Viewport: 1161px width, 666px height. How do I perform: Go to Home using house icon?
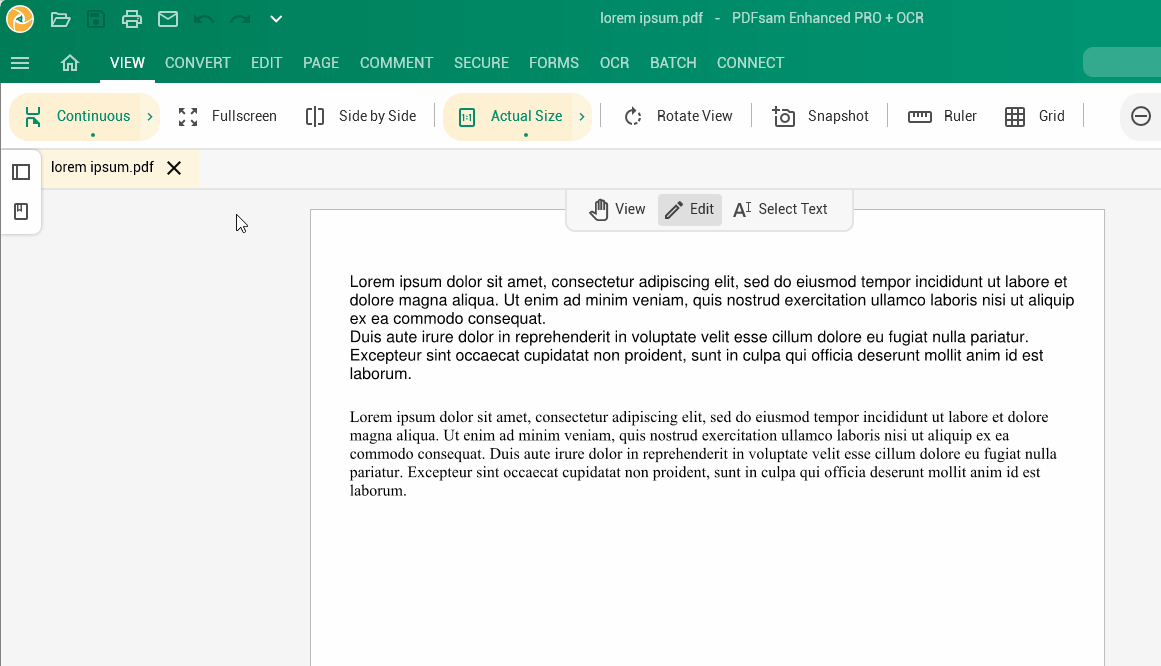tap(70, 63)
